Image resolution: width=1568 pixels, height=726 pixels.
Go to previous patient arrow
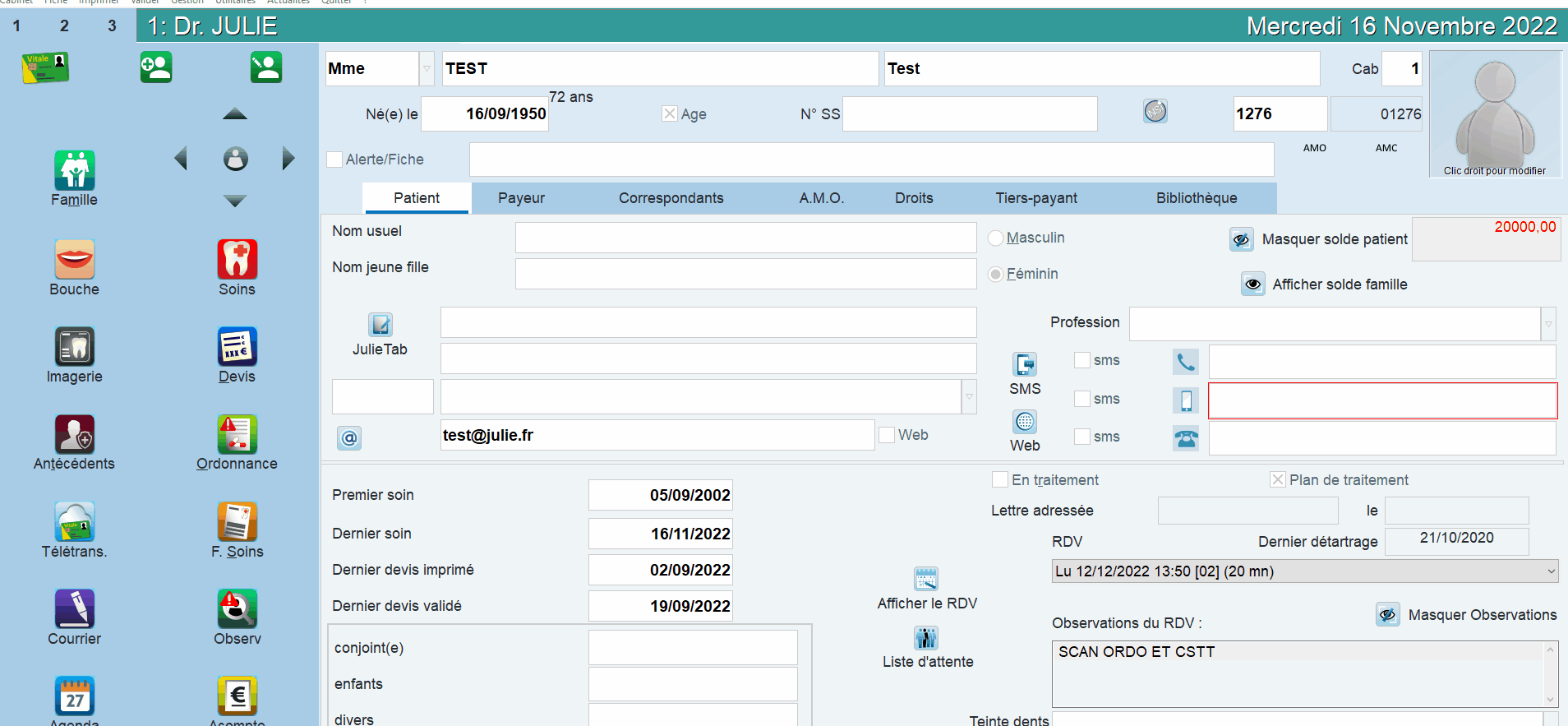pos(182,159)
